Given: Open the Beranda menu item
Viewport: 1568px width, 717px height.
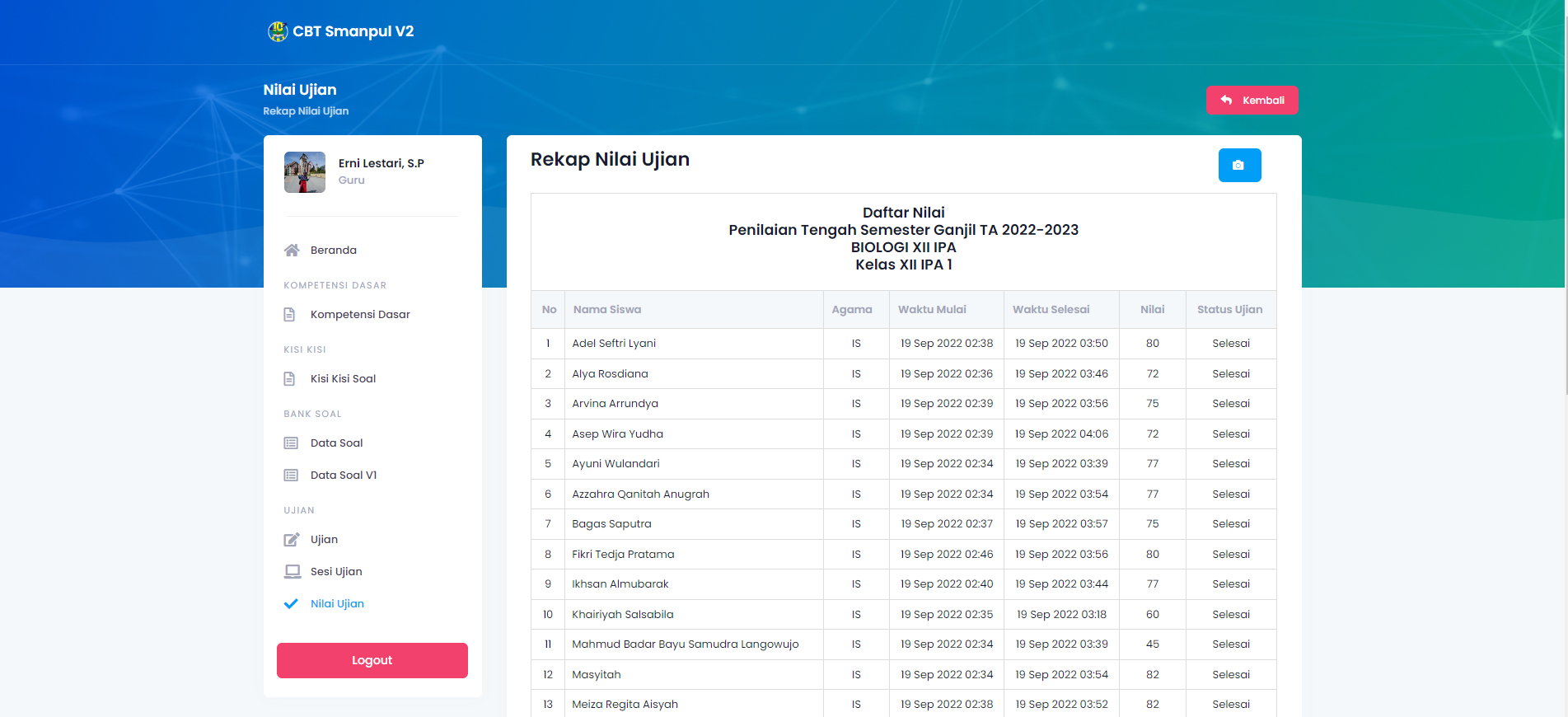Looking at the screenshot, I should pos(333,251).
